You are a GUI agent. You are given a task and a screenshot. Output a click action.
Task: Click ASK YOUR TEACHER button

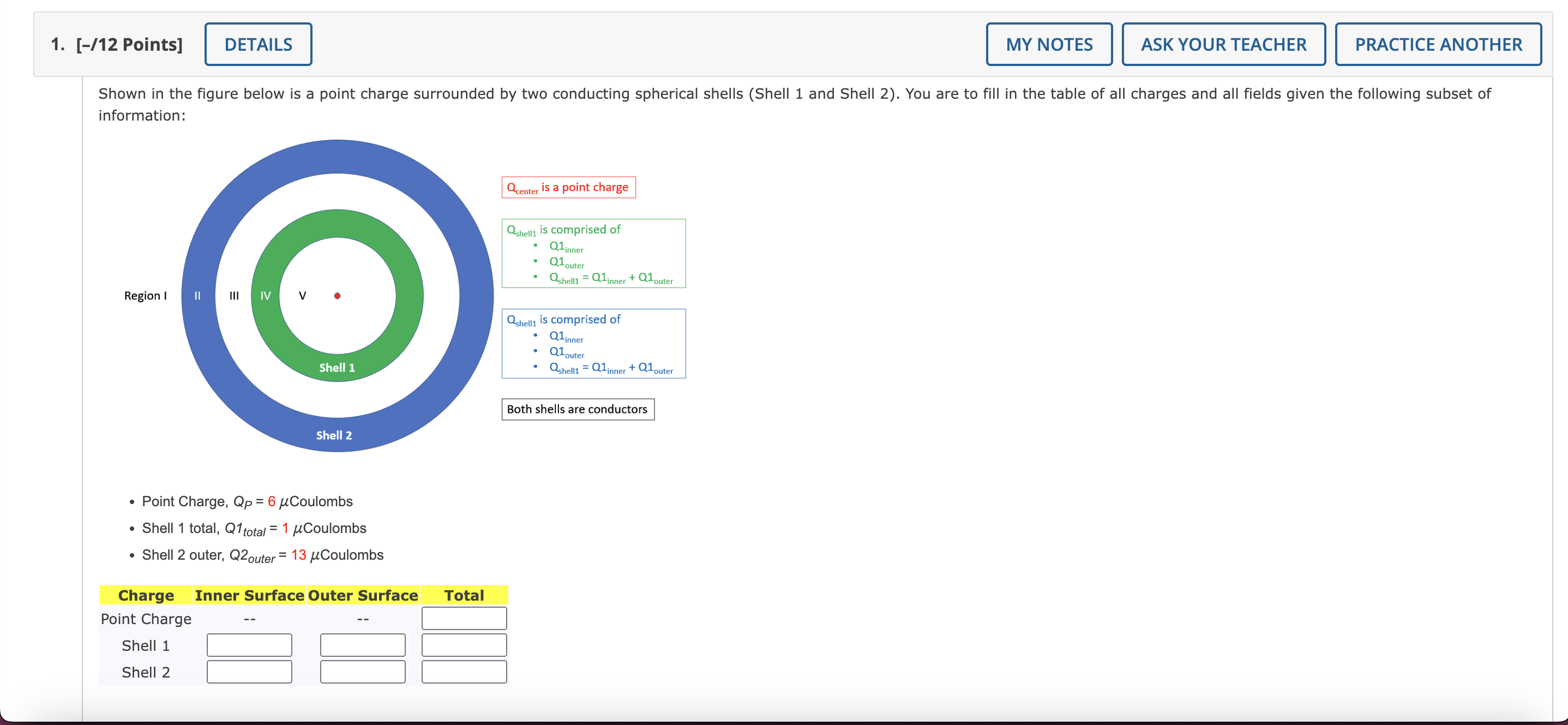(x=1223, y=44)
